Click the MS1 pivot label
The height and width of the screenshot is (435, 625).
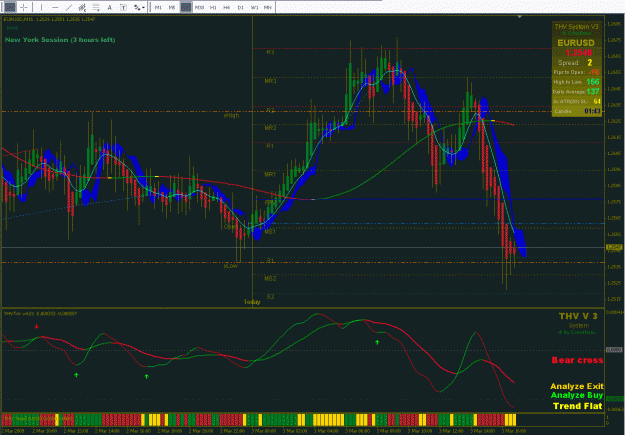click(x=270, y=231)
